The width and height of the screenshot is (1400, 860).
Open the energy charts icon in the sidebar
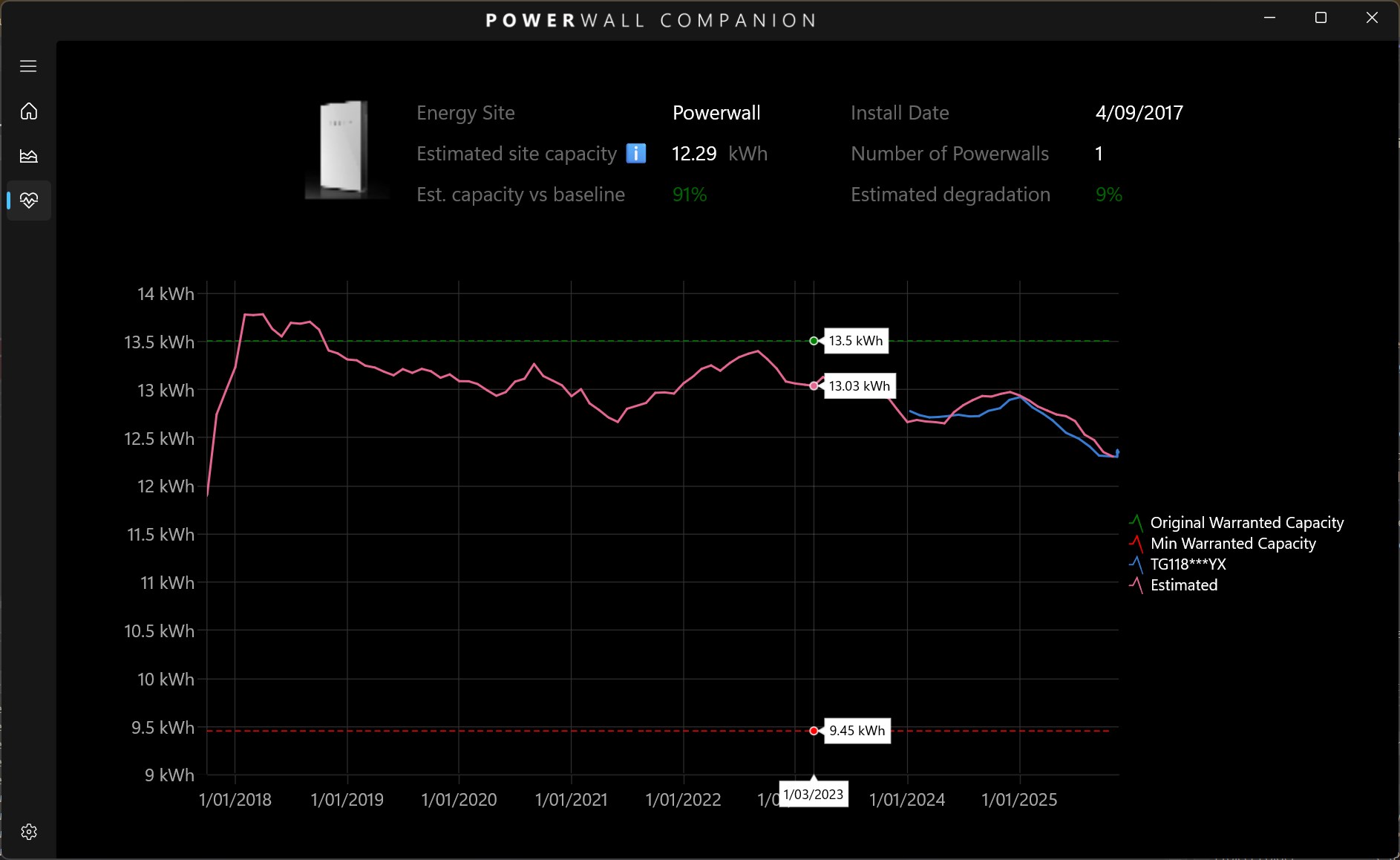[28, 156]
